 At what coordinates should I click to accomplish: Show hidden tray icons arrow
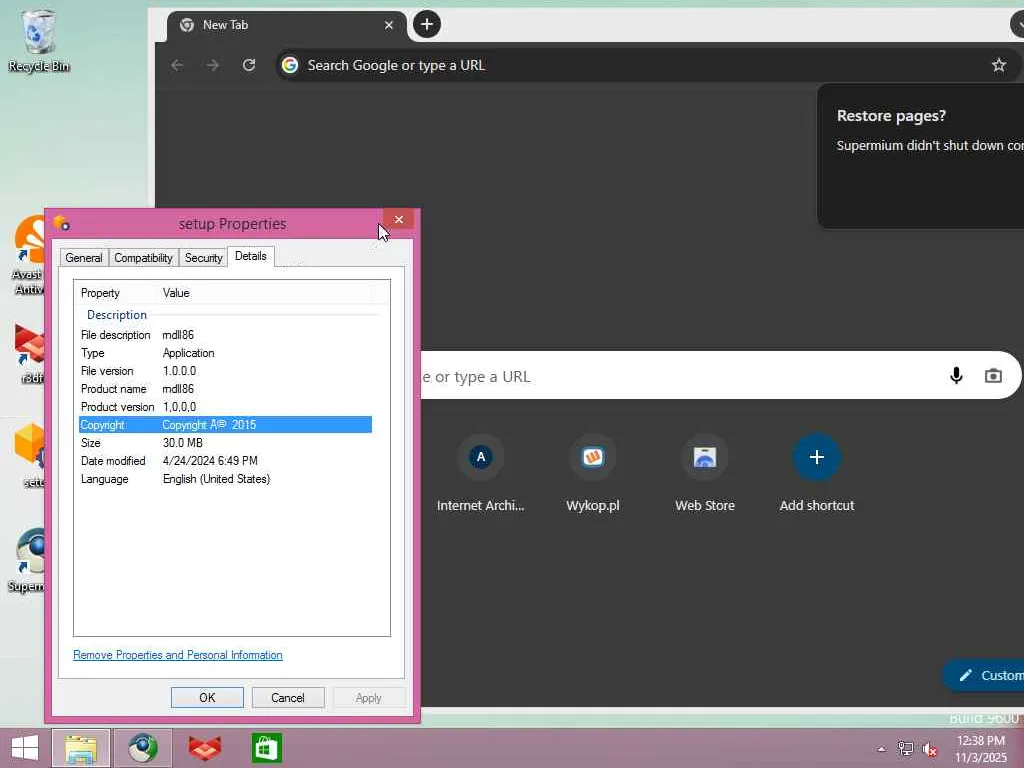click(882, 749)
